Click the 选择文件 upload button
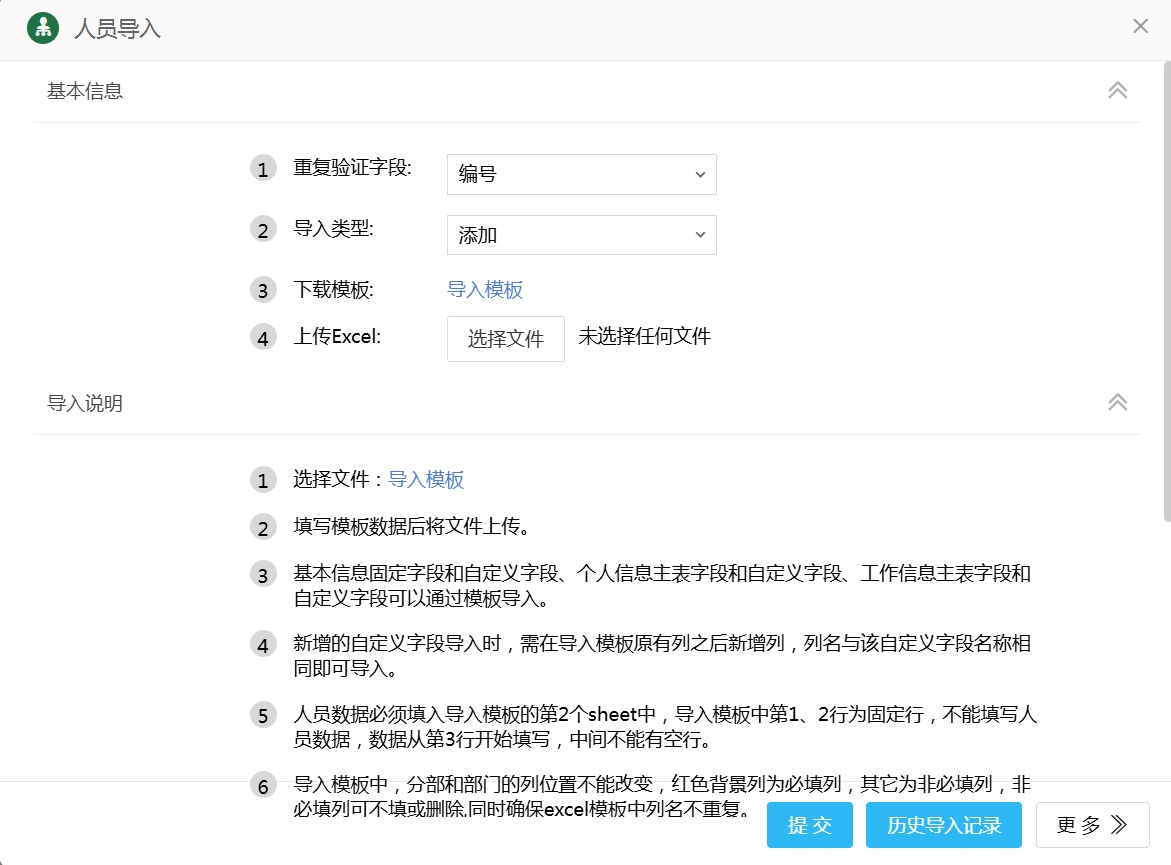This screenshot has width=1171, height=865. click(505, 339)
